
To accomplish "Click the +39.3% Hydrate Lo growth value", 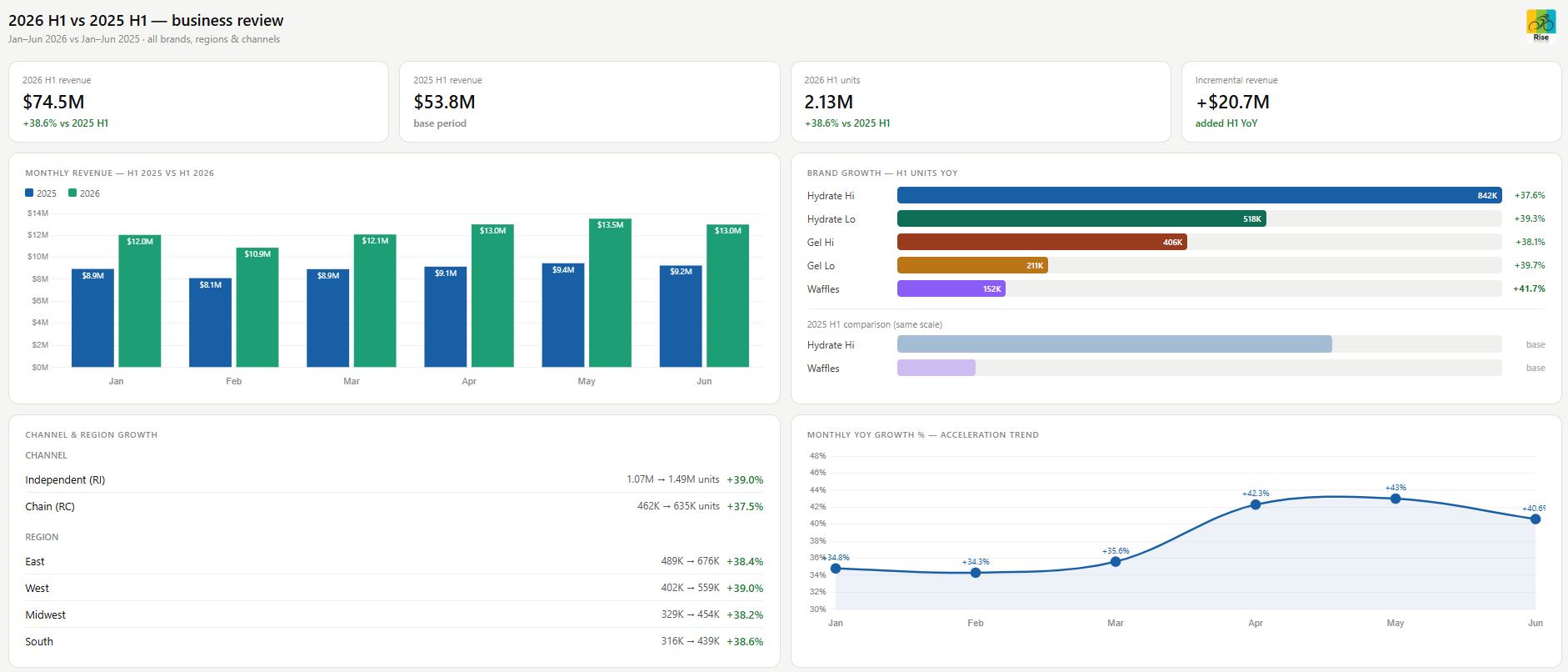I will 1530,218.
